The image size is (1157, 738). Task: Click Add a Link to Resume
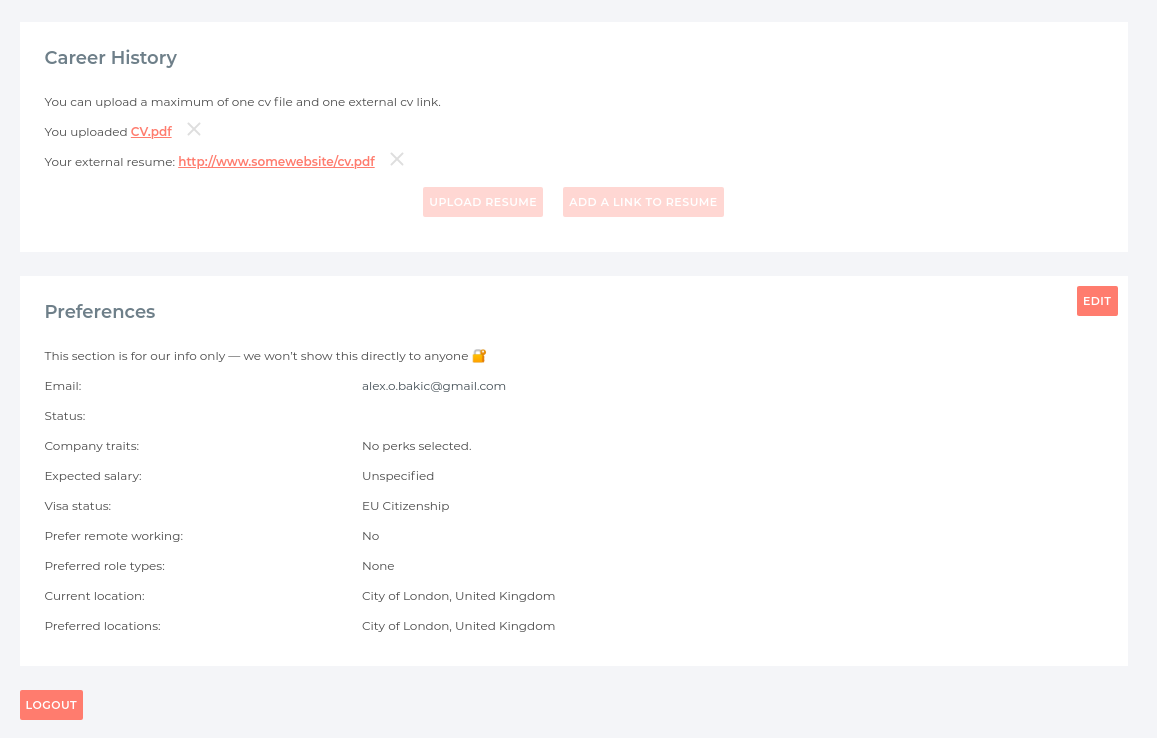[643, 202]
